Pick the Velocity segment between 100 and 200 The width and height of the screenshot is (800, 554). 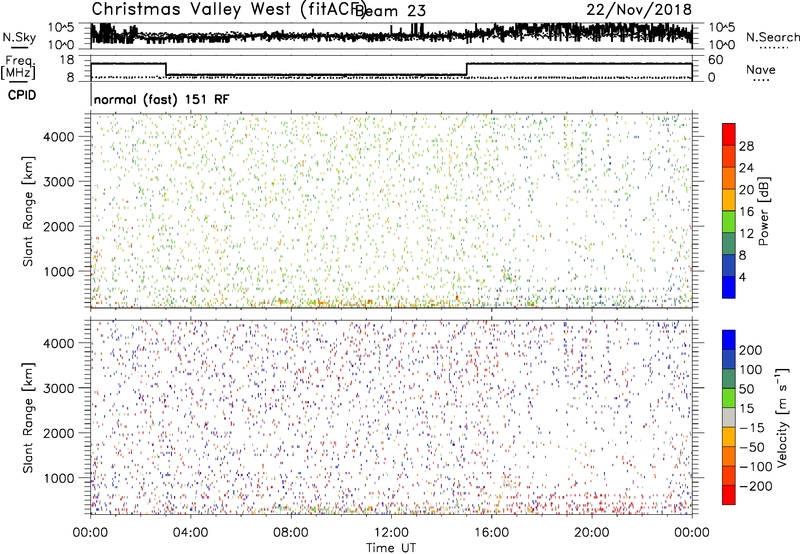point(729,359)
